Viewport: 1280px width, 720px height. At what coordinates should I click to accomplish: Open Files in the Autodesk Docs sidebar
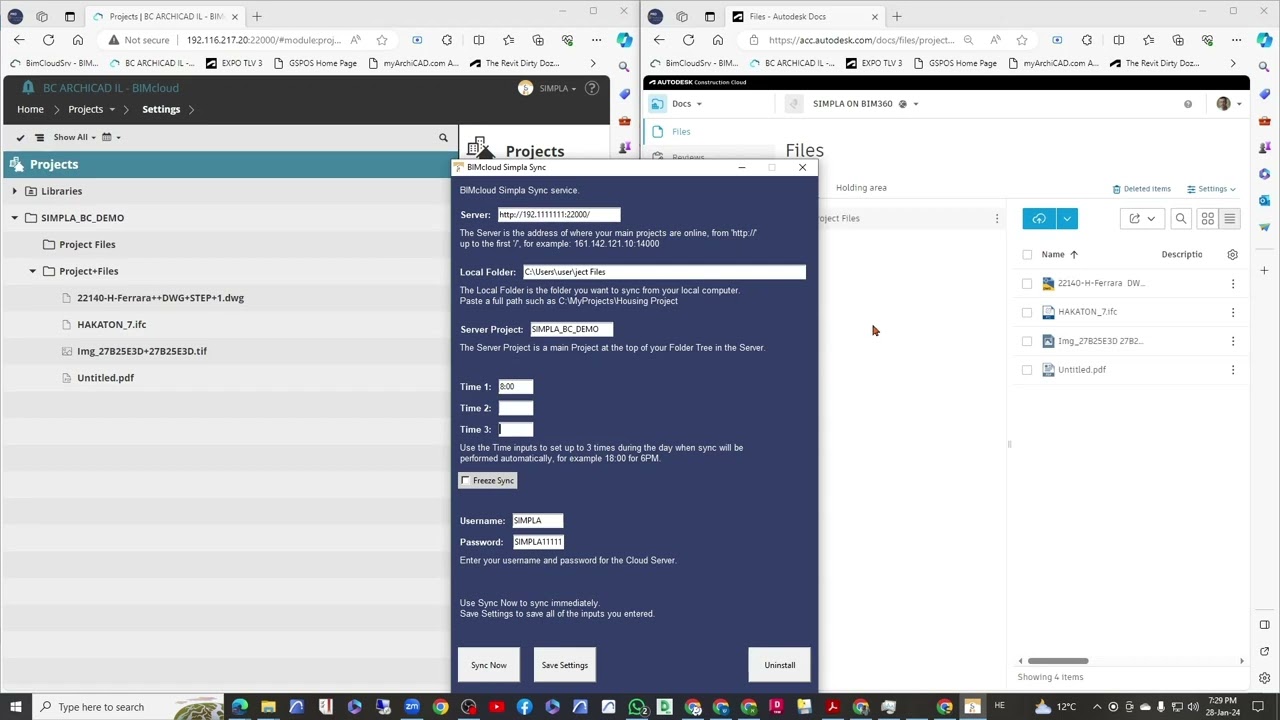[681, 132]
